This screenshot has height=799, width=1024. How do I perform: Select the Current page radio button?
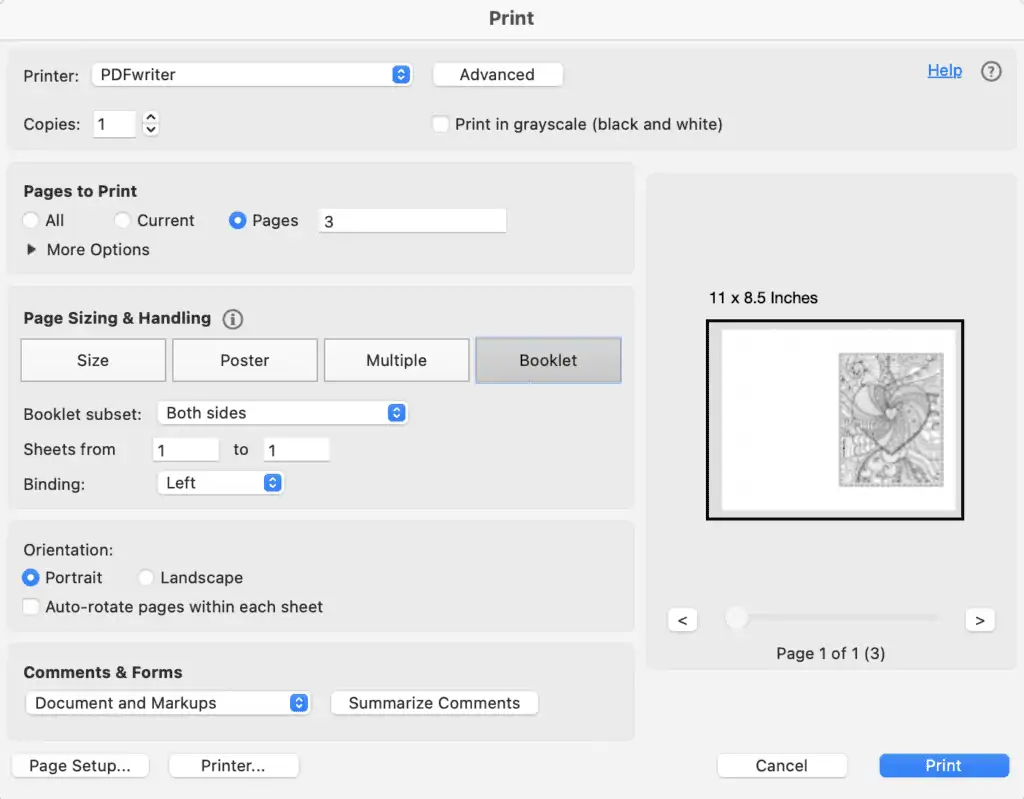[122, 220]
